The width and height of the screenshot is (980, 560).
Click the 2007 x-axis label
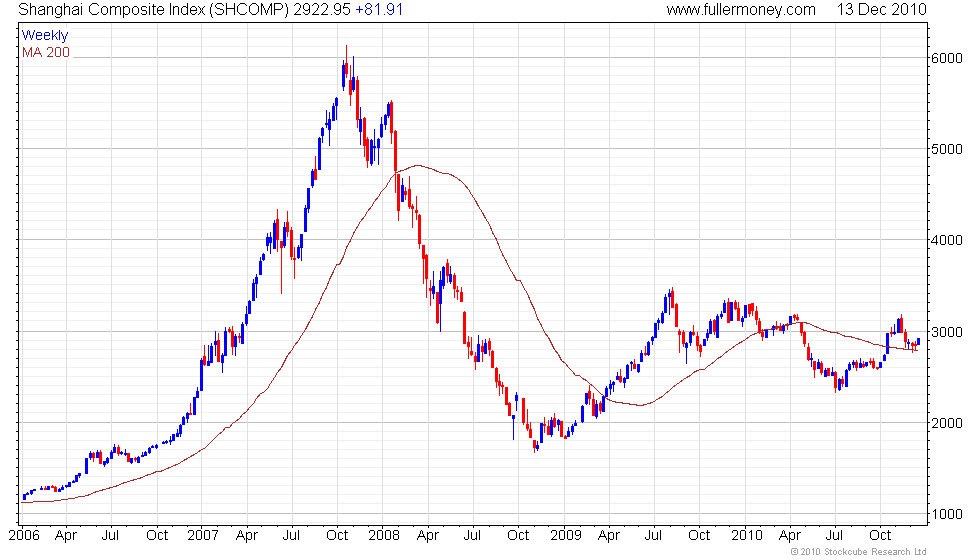[x=203, y=536]
